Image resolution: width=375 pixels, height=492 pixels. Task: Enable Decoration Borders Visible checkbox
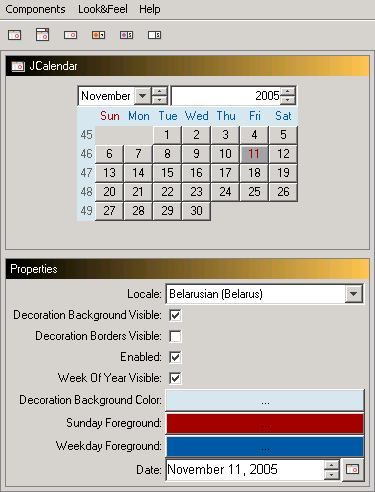[x=175, y=336]
